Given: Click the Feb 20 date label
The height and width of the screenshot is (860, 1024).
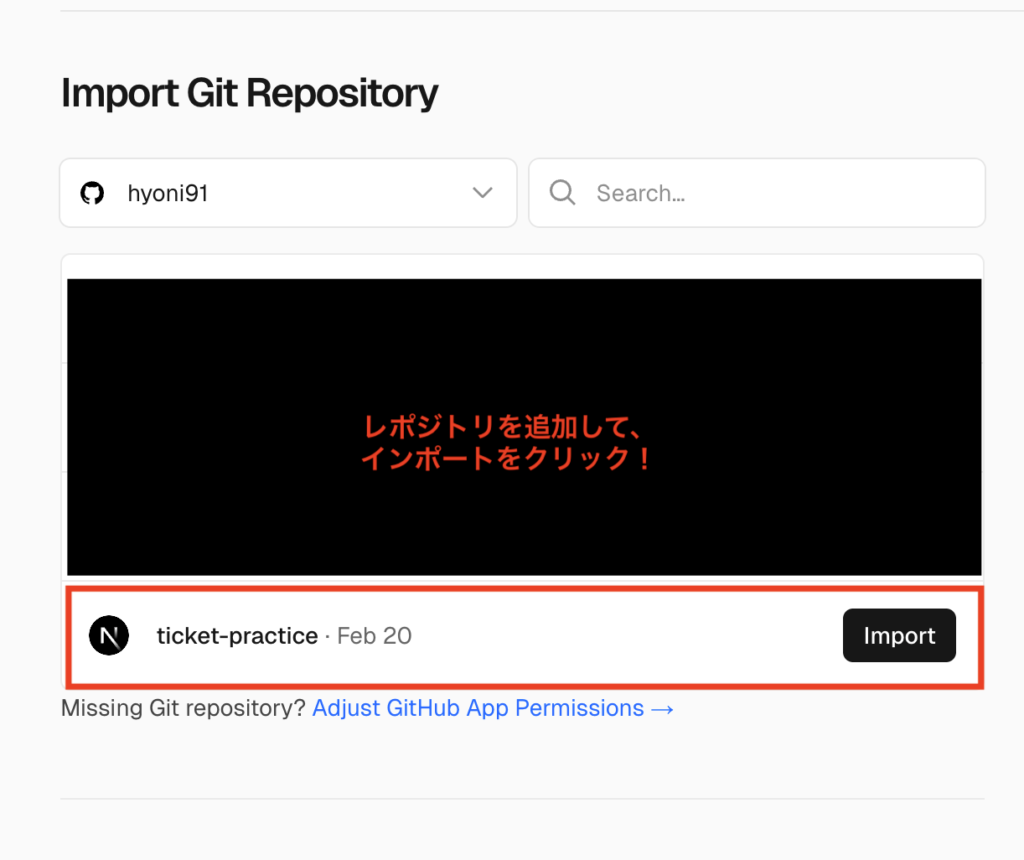Looking at the screenshot, I should 375,636.
